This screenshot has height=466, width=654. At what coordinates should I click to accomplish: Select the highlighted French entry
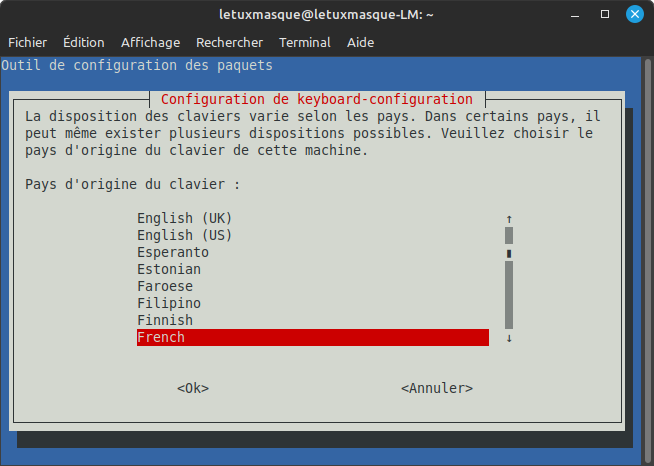[313, 338]
